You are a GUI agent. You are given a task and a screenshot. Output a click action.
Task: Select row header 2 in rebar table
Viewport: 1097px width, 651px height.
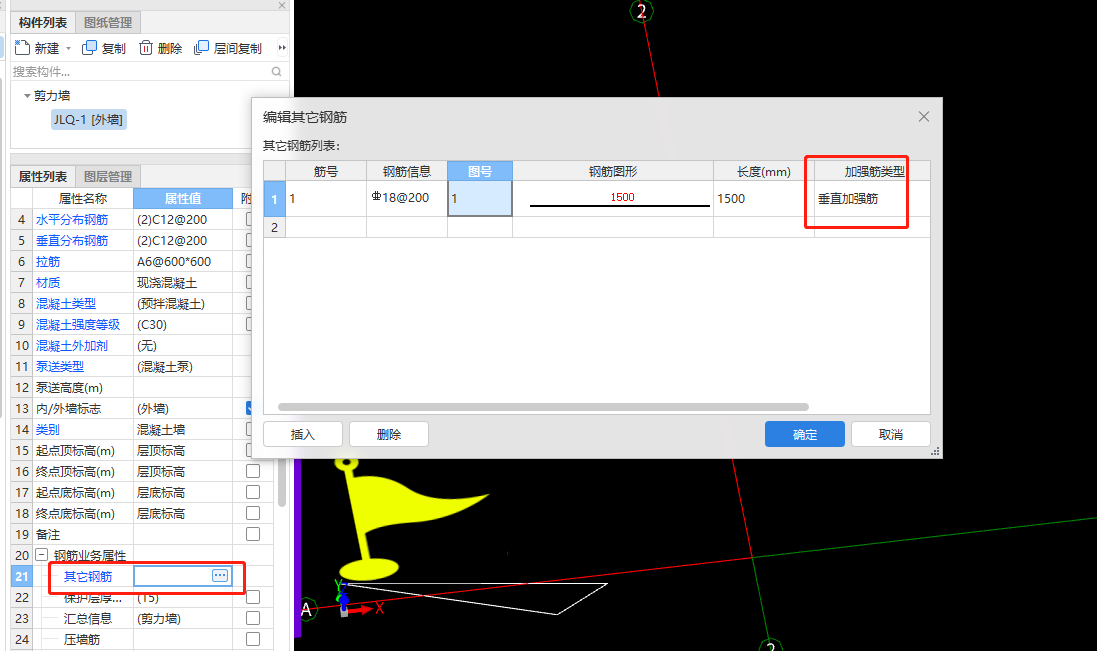click(274, 227)
